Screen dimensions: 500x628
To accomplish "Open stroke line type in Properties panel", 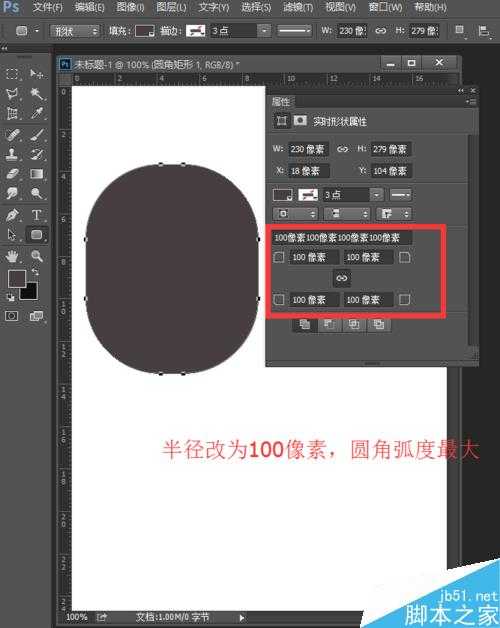I will (x=400, y=195).
